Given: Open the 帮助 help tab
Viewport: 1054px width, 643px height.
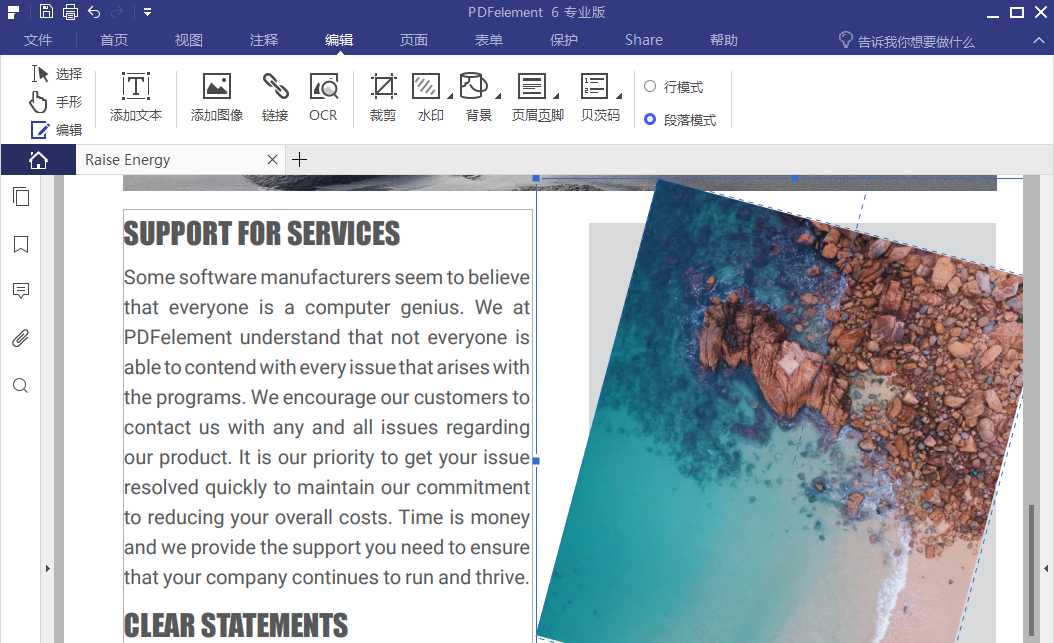Looking at the screenshot, I should [724, 40].
